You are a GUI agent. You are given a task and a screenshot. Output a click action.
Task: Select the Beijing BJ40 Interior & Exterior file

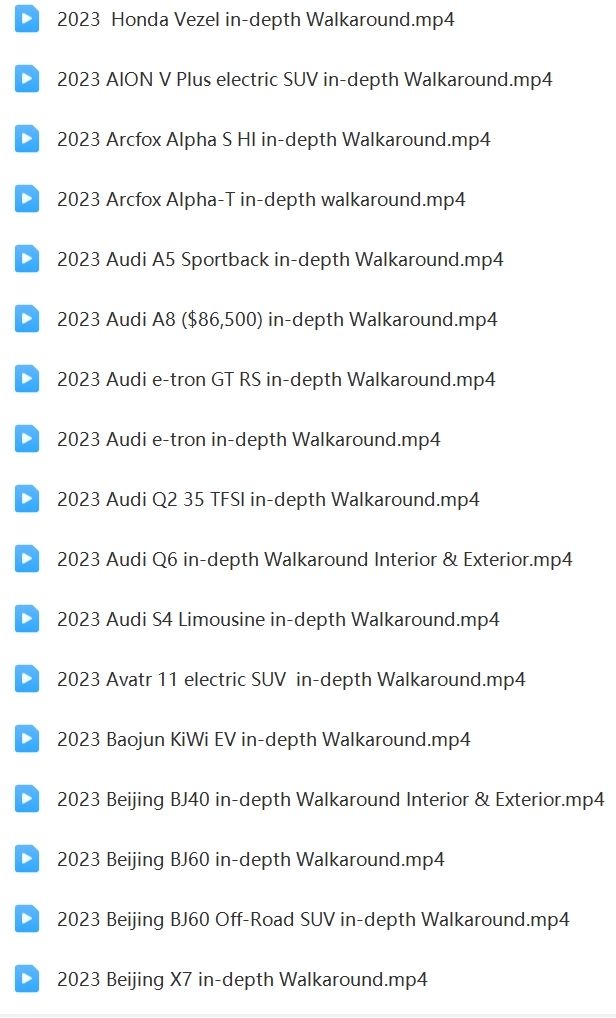330,799
